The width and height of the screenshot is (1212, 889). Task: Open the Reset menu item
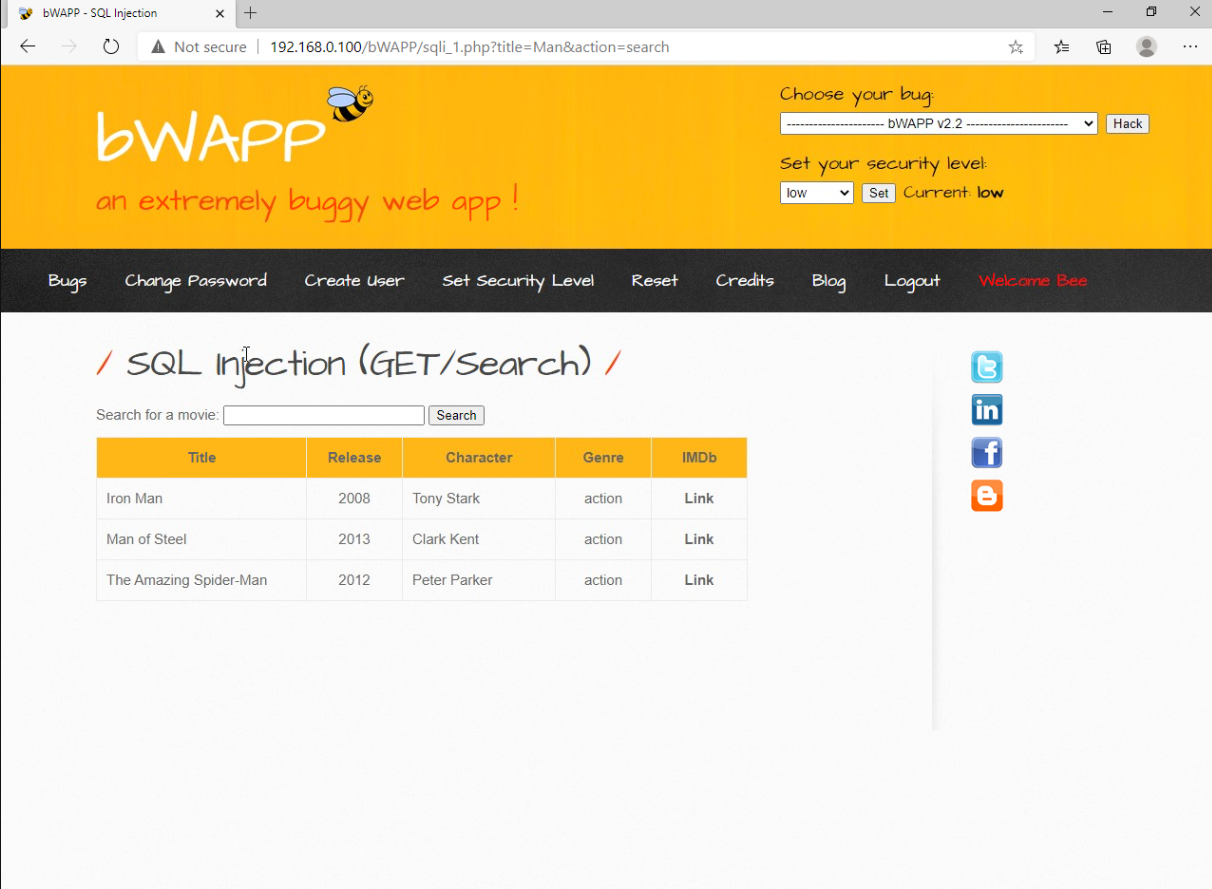click(x=654, y=281)
